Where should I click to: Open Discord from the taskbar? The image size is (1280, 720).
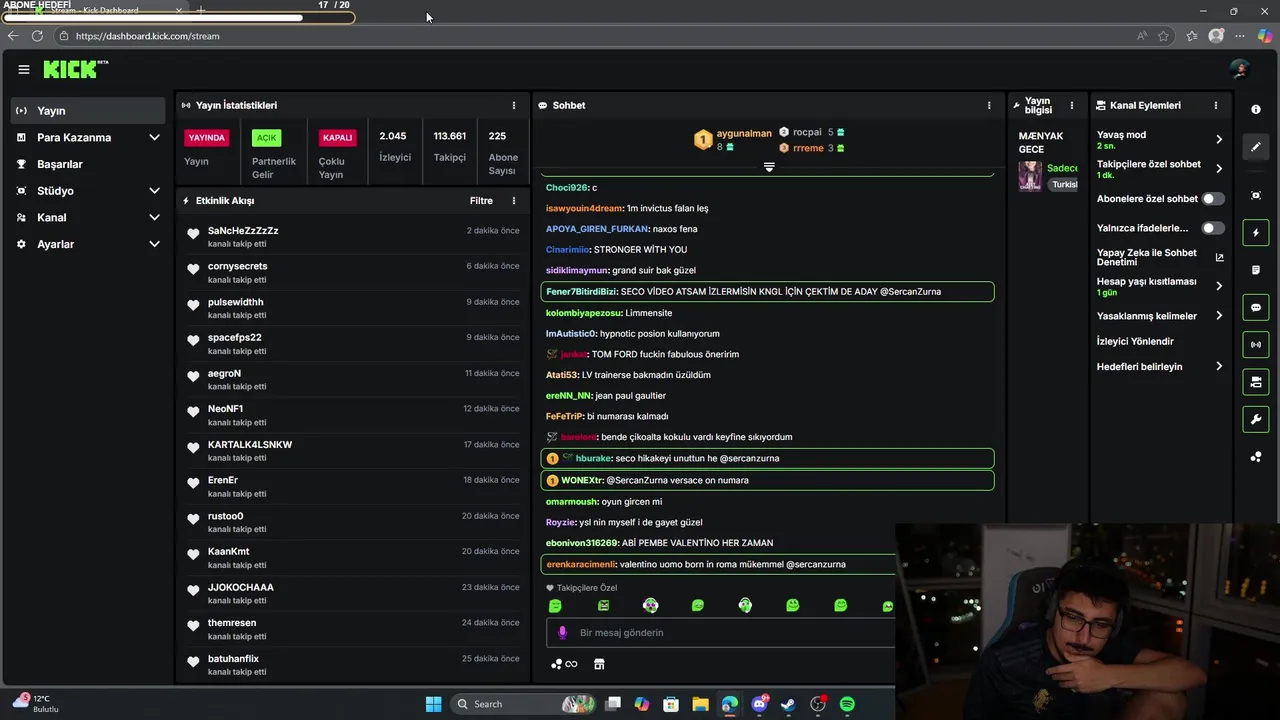pyautogui.click(x=759, y=704)
